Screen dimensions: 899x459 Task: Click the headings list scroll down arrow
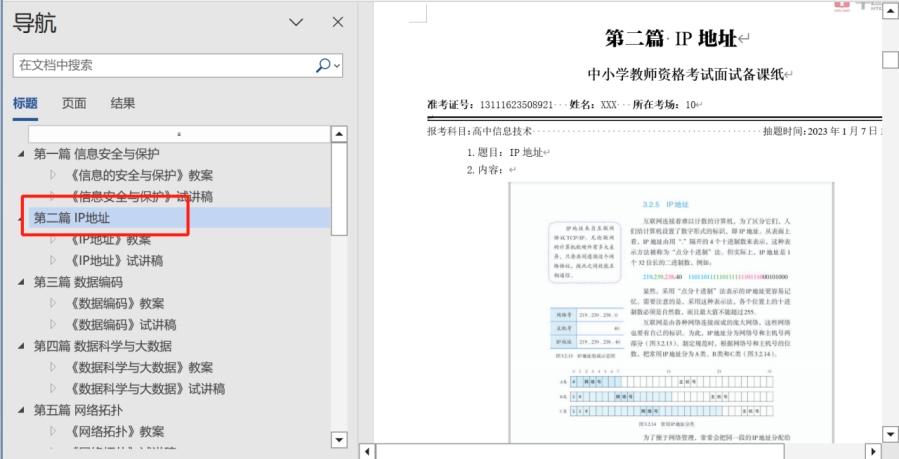[x=339, y=441]
